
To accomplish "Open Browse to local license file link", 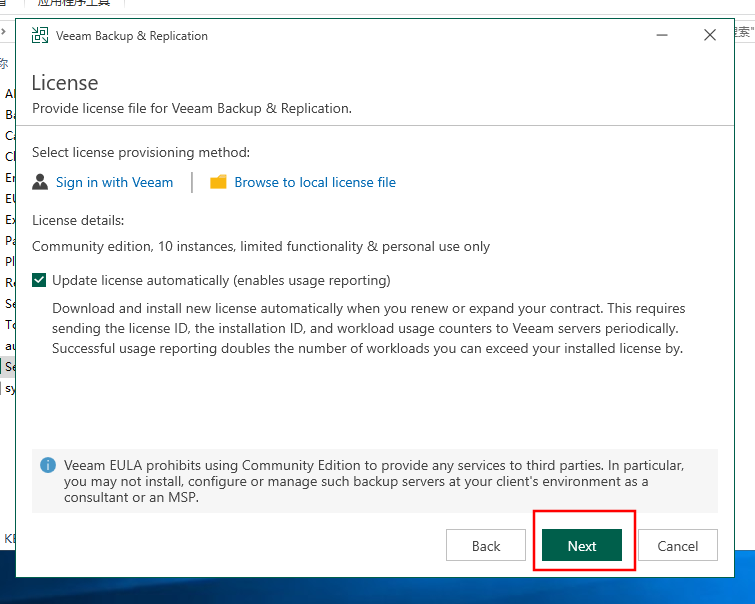I will pos(315,182).
